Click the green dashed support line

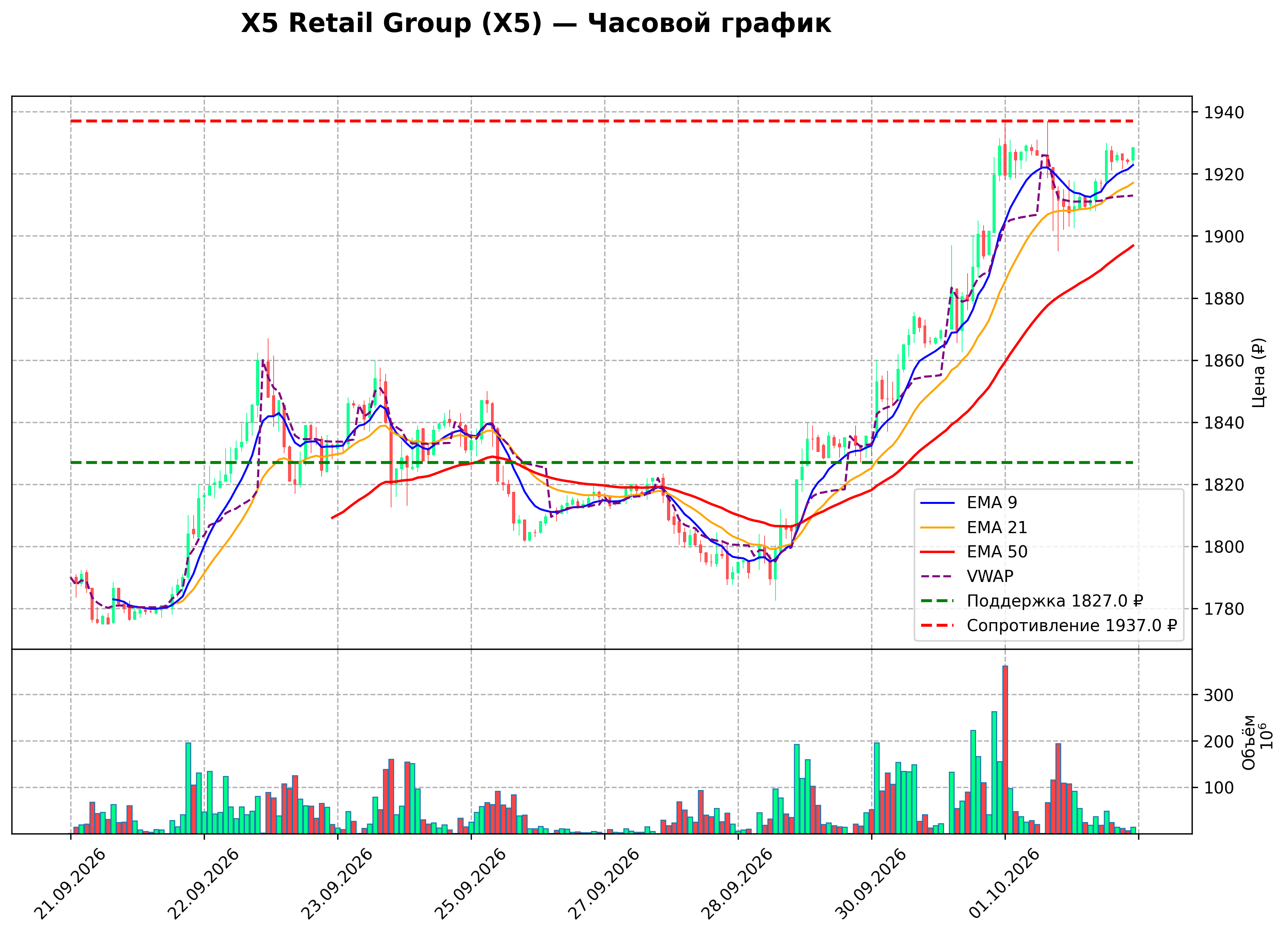tap(602, 463)
